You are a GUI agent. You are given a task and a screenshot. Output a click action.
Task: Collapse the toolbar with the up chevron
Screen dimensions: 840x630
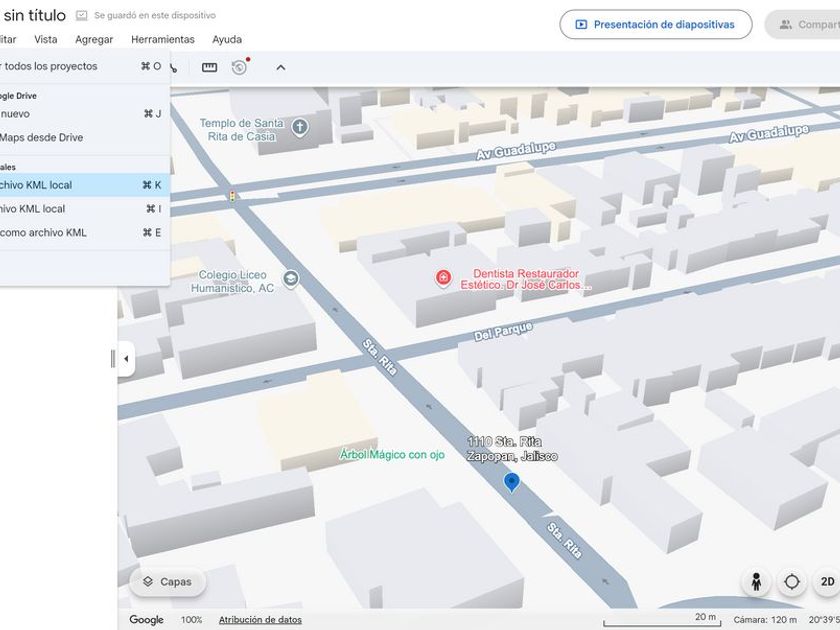click(281, 67)
